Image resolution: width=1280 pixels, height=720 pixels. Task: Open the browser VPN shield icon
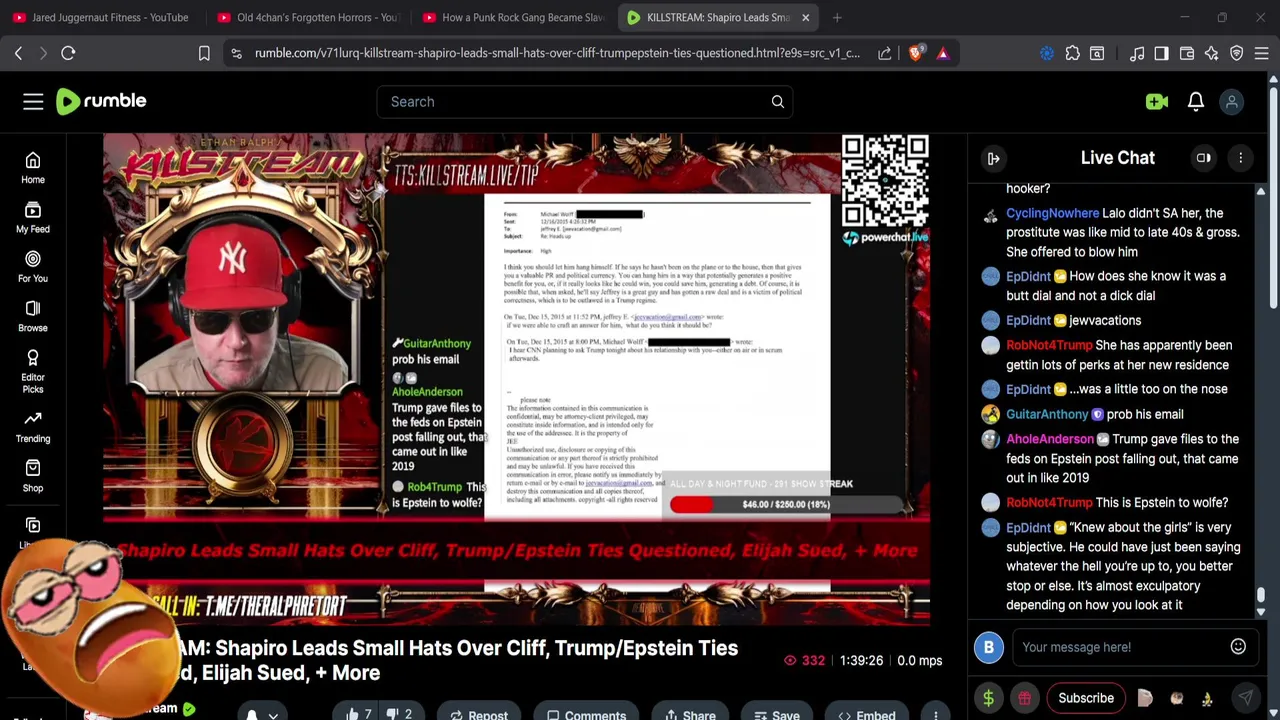click(1236, 53)
